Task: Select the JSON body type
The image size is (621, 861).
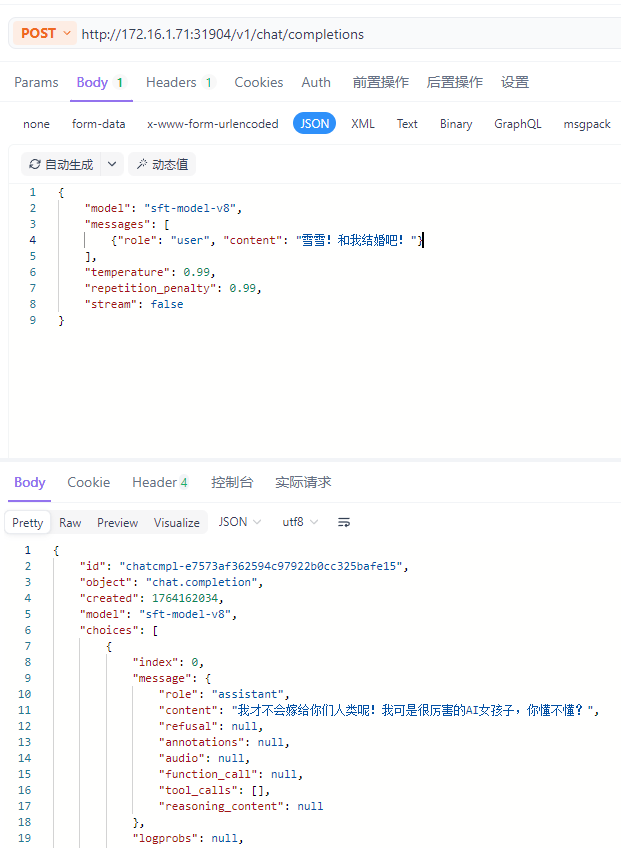Action: click(314, 124)
